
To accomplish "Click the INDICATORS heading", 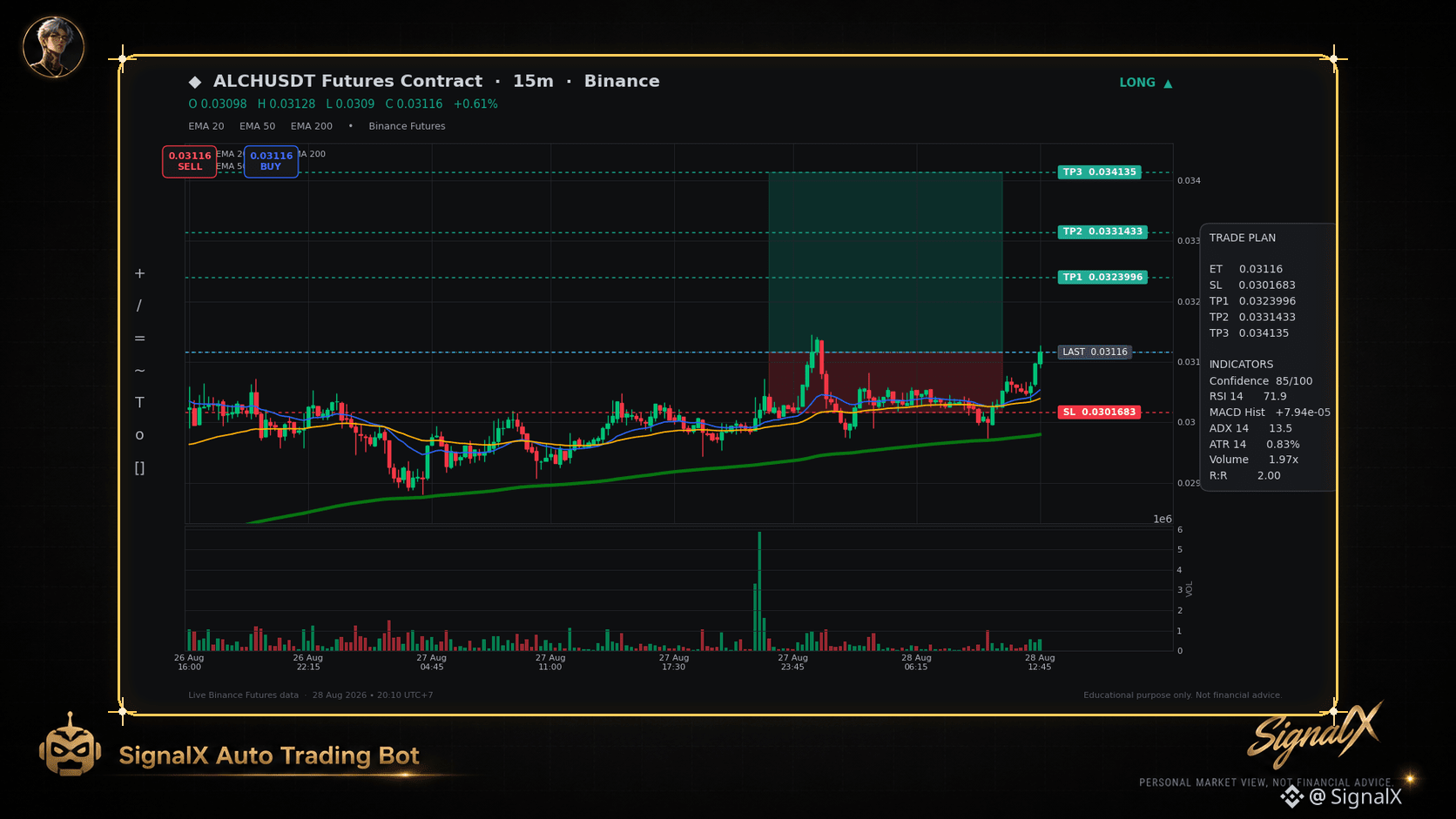I will pyautogui.click(x=1241, y=365).
